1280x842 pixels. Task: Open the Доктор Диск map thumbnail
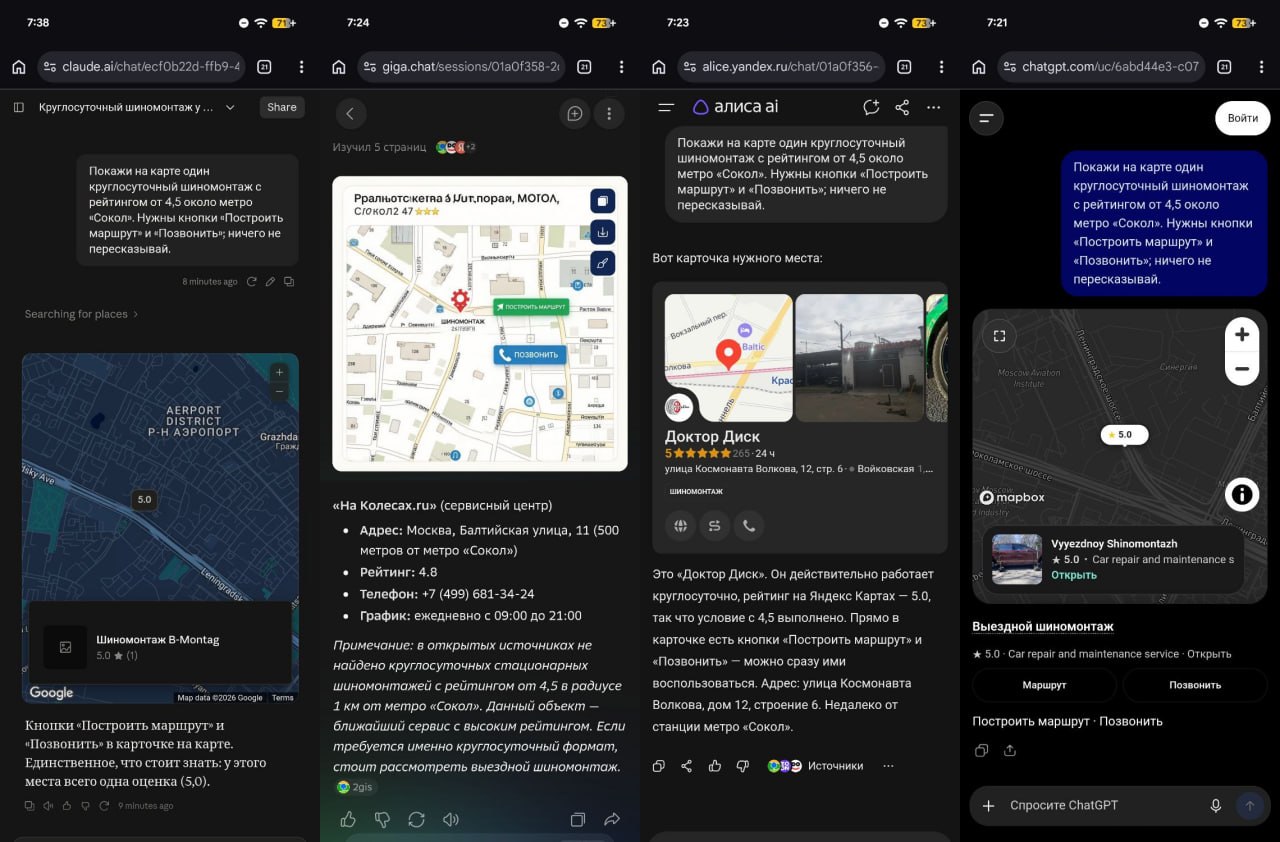point(729,357)
